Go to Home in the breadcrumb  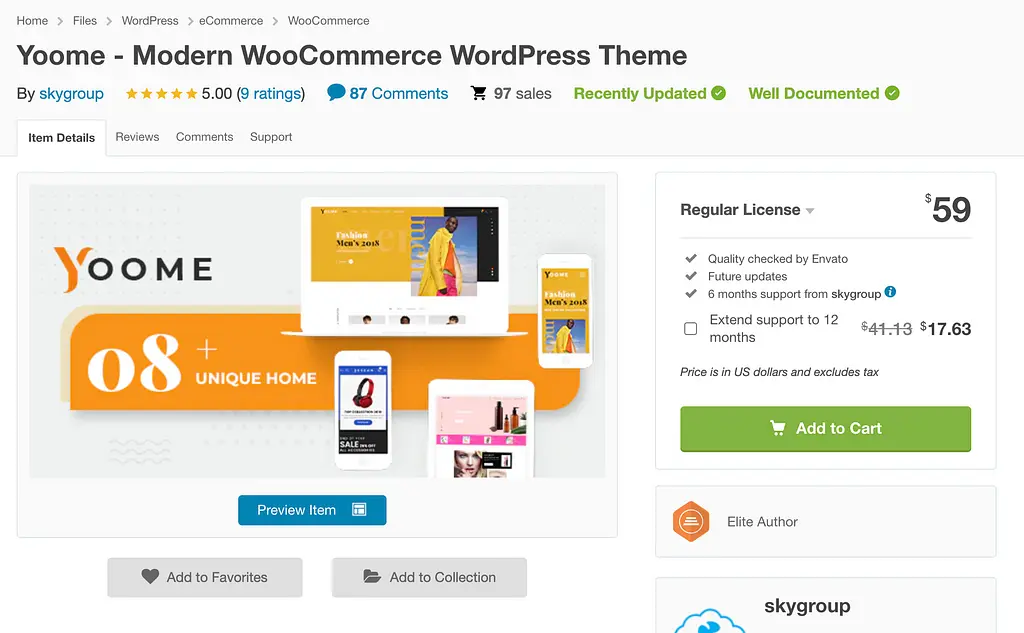[32, 21]
